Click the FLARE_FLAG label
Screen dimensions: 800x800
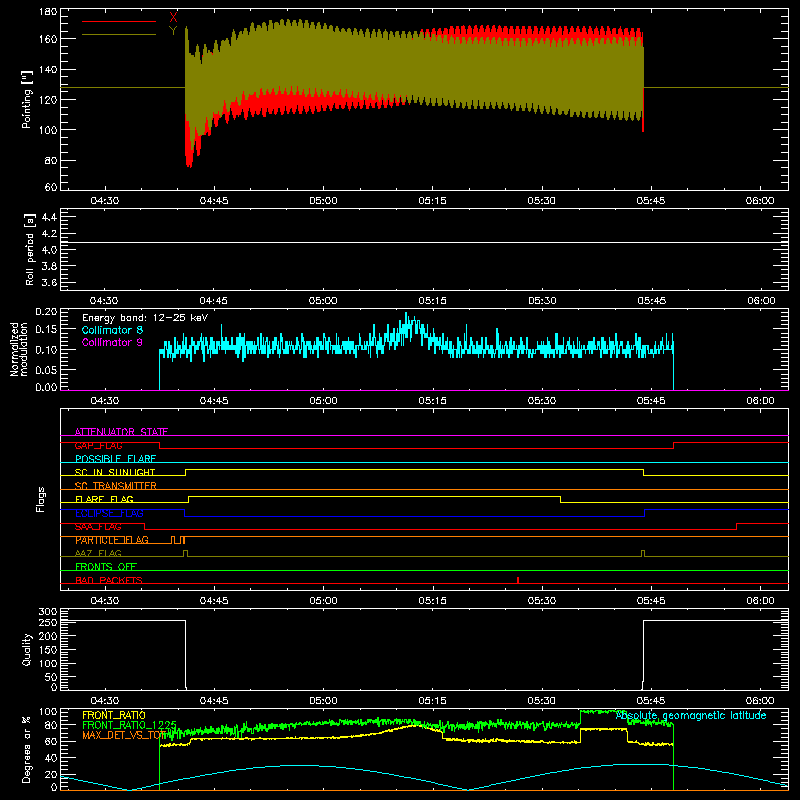[x=104, y=499]
